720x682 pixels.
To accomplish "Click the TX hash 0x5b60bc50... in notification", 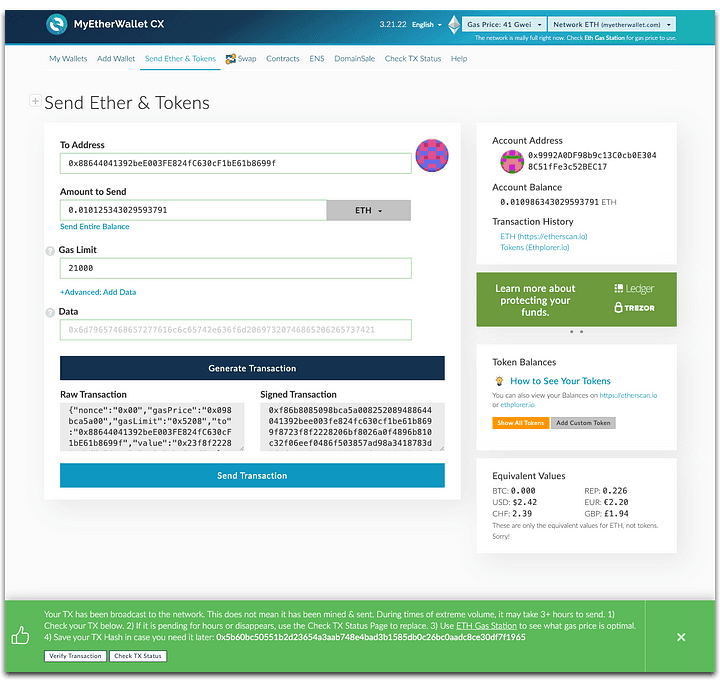I will (371, 637).
